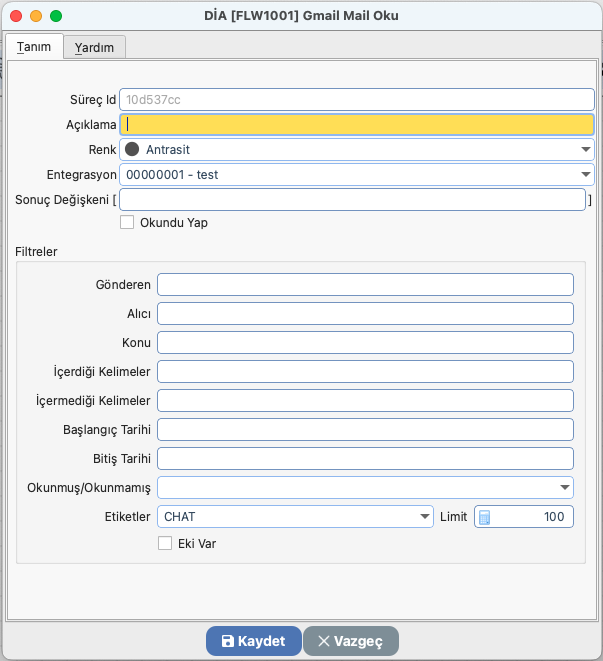
Task: Open the Etiketler dropdown showing CHAT
Action: (x=424, y=517)
